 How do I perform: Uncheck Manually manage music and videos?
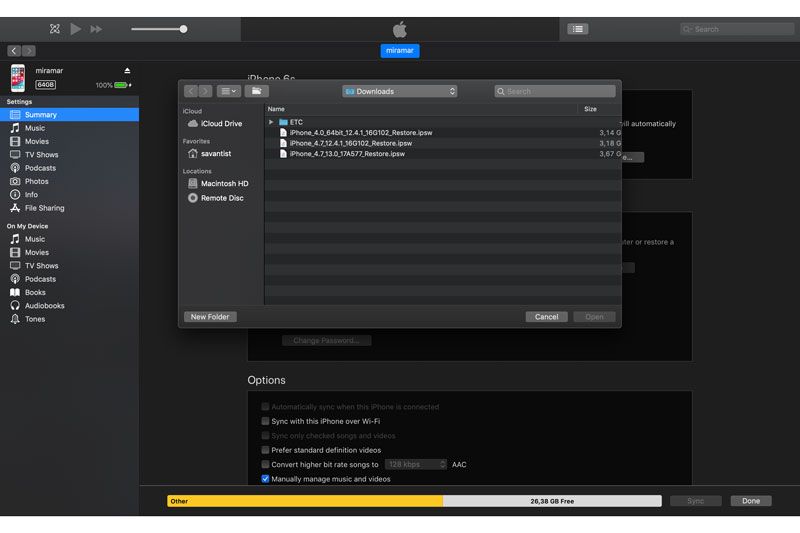click(265, 479)
